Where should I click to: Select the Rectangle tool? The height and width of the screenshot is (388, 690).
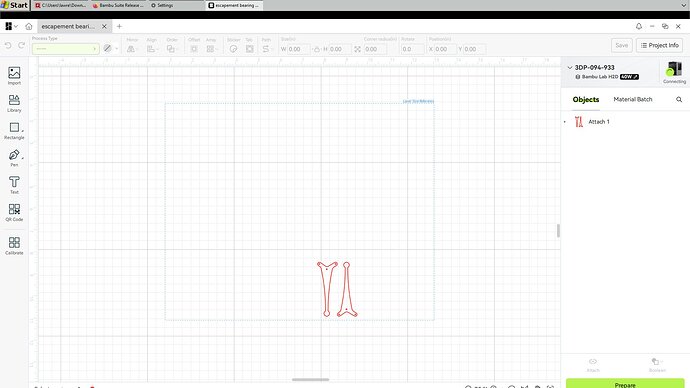(x=14, y=131)
